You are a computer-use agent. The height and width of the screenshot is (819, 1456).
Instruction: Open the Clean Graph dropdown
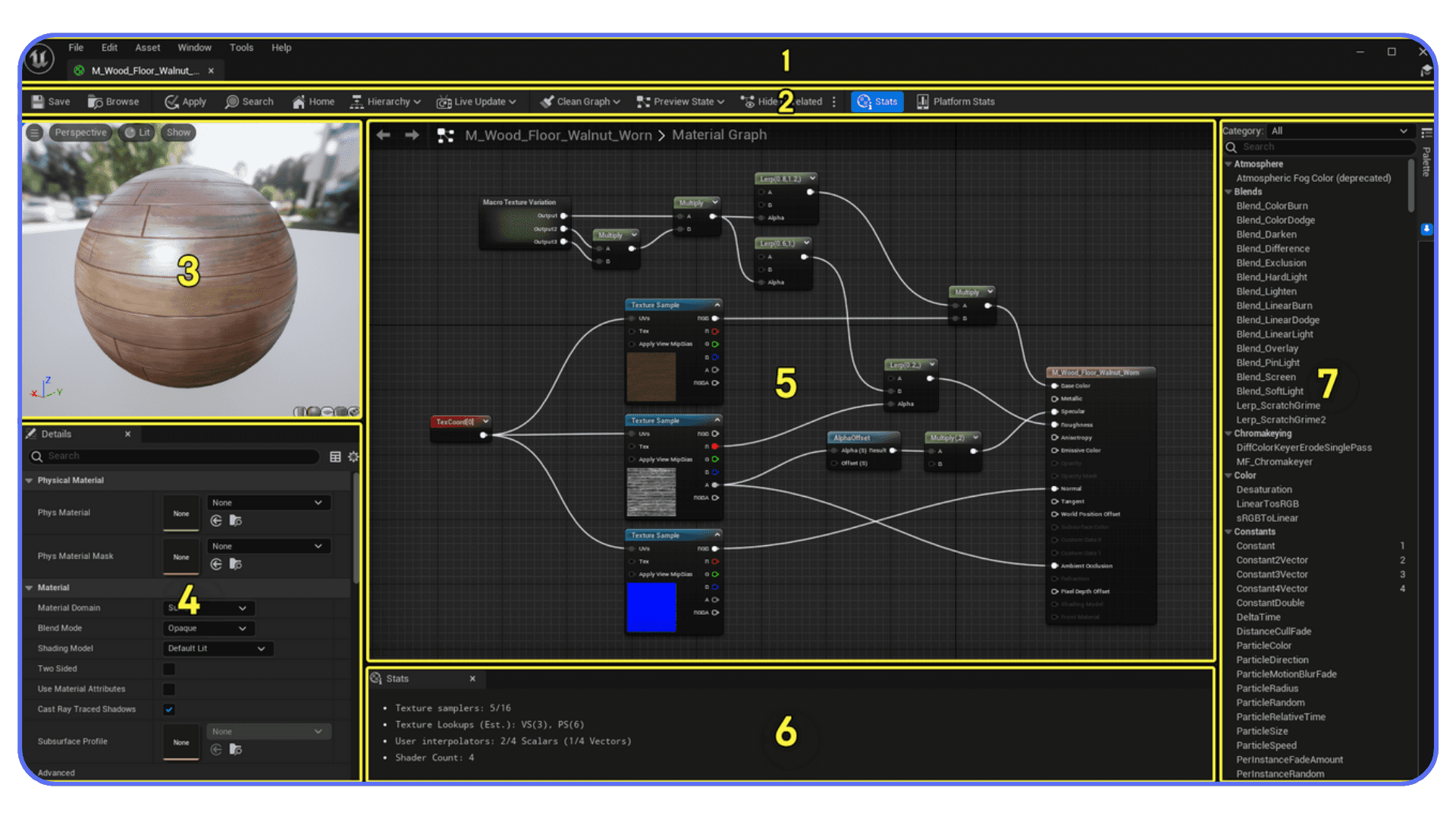click(580, 102)
